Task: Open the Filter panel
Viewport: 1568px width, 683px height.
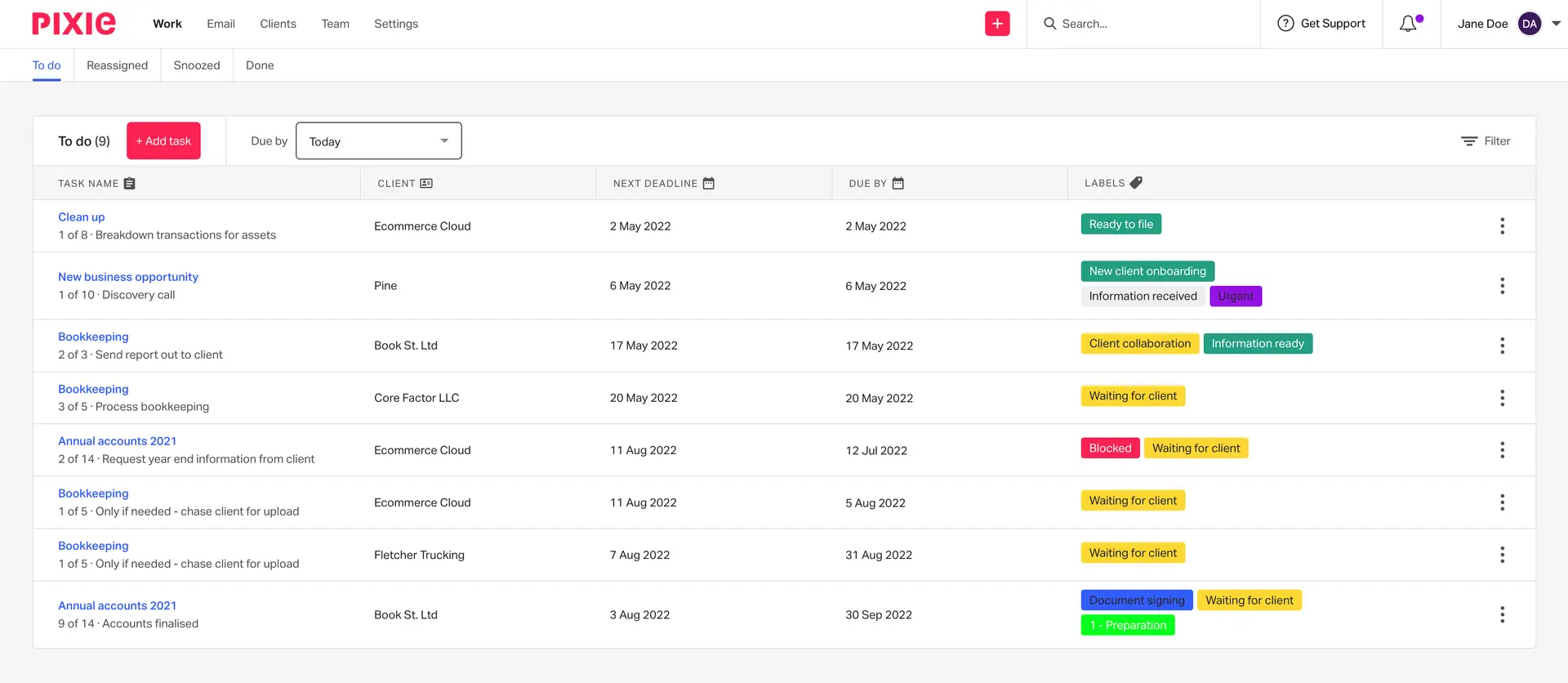Action: (x=1486, y=141)
